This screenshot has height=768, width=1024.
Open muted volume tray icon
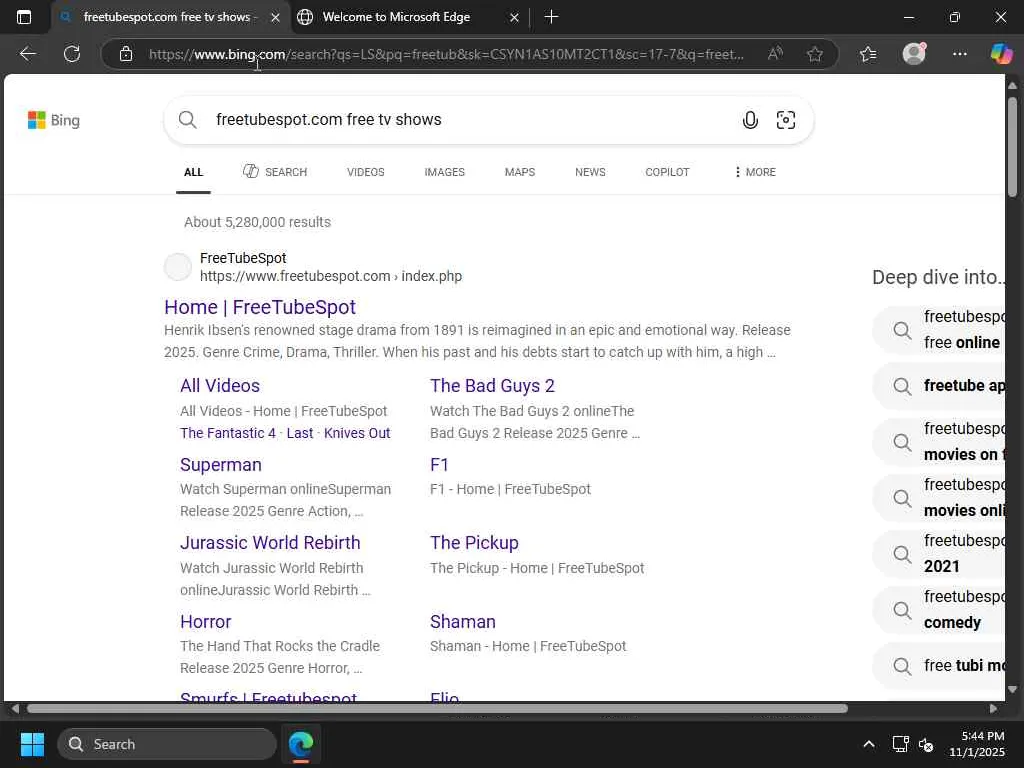click(926, 744)
